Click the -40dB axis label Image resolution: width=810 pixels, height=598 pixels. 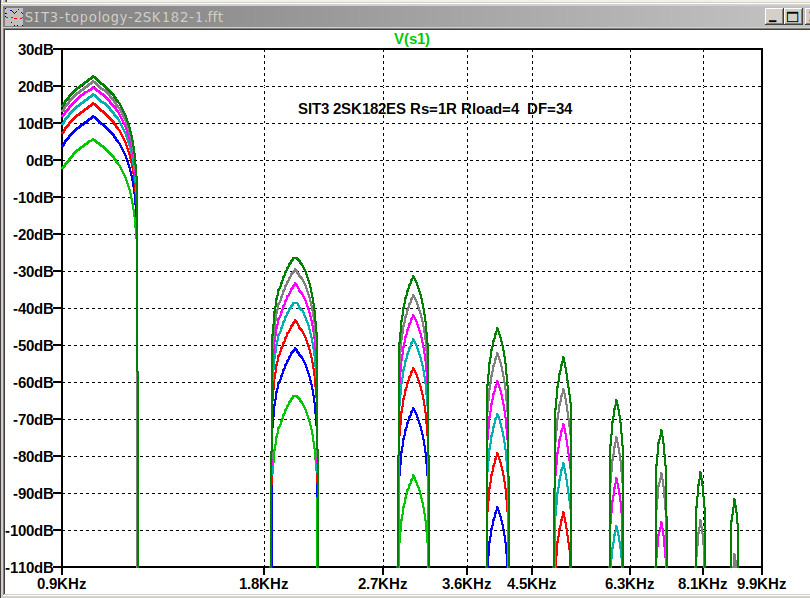pyautogui.click(x=34, y=309)
